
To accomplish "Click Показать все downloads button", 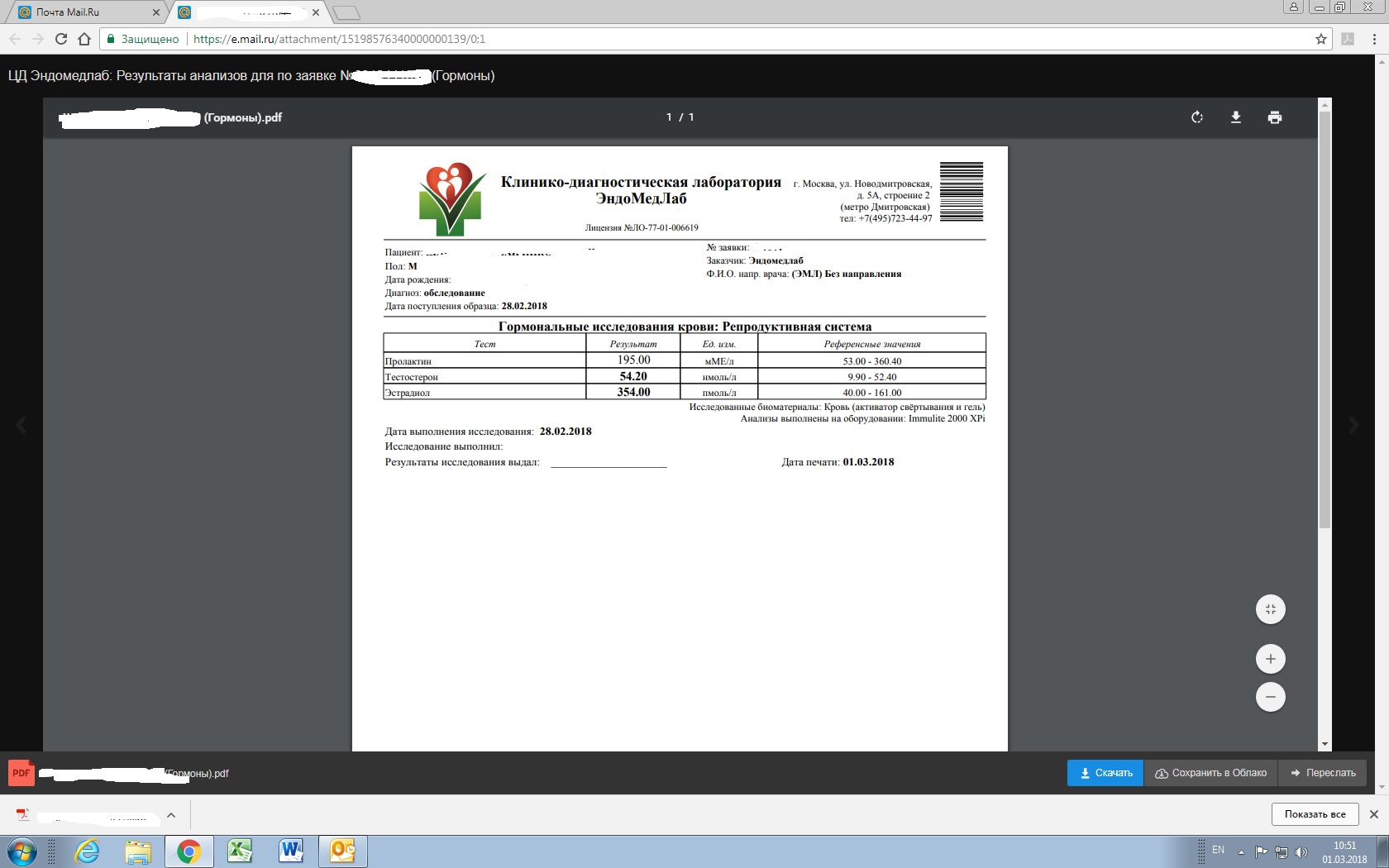I will [1315, 814].
